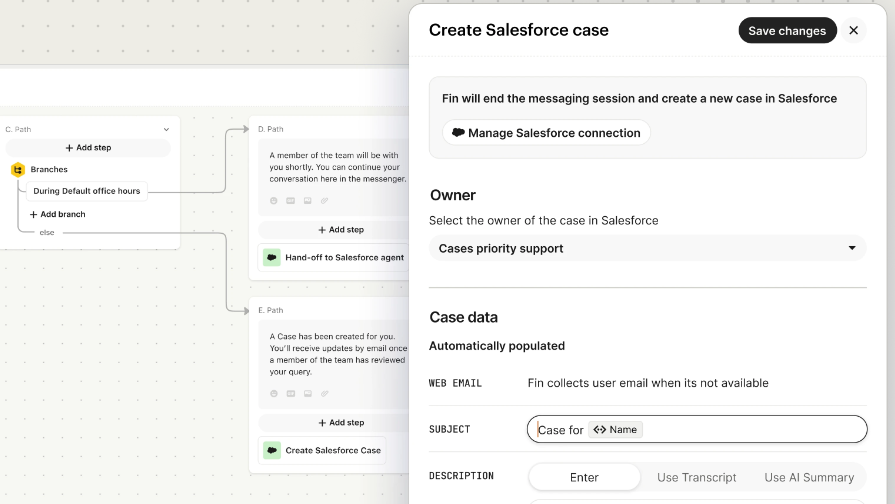This screenshot has width=895, height=504.
Task: Choose Use AI Summary for description
Action: pyautogui.click(x=808, y=477)
